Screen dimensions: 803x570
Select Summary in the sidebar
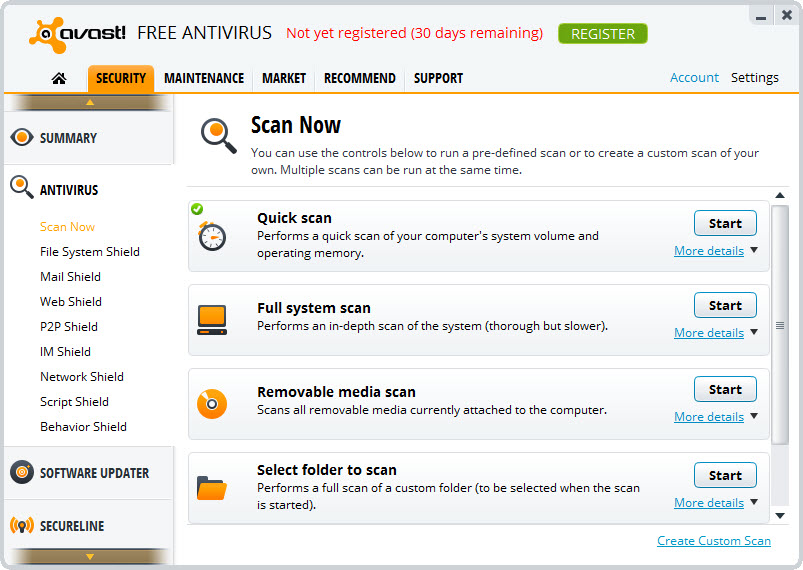89,138
